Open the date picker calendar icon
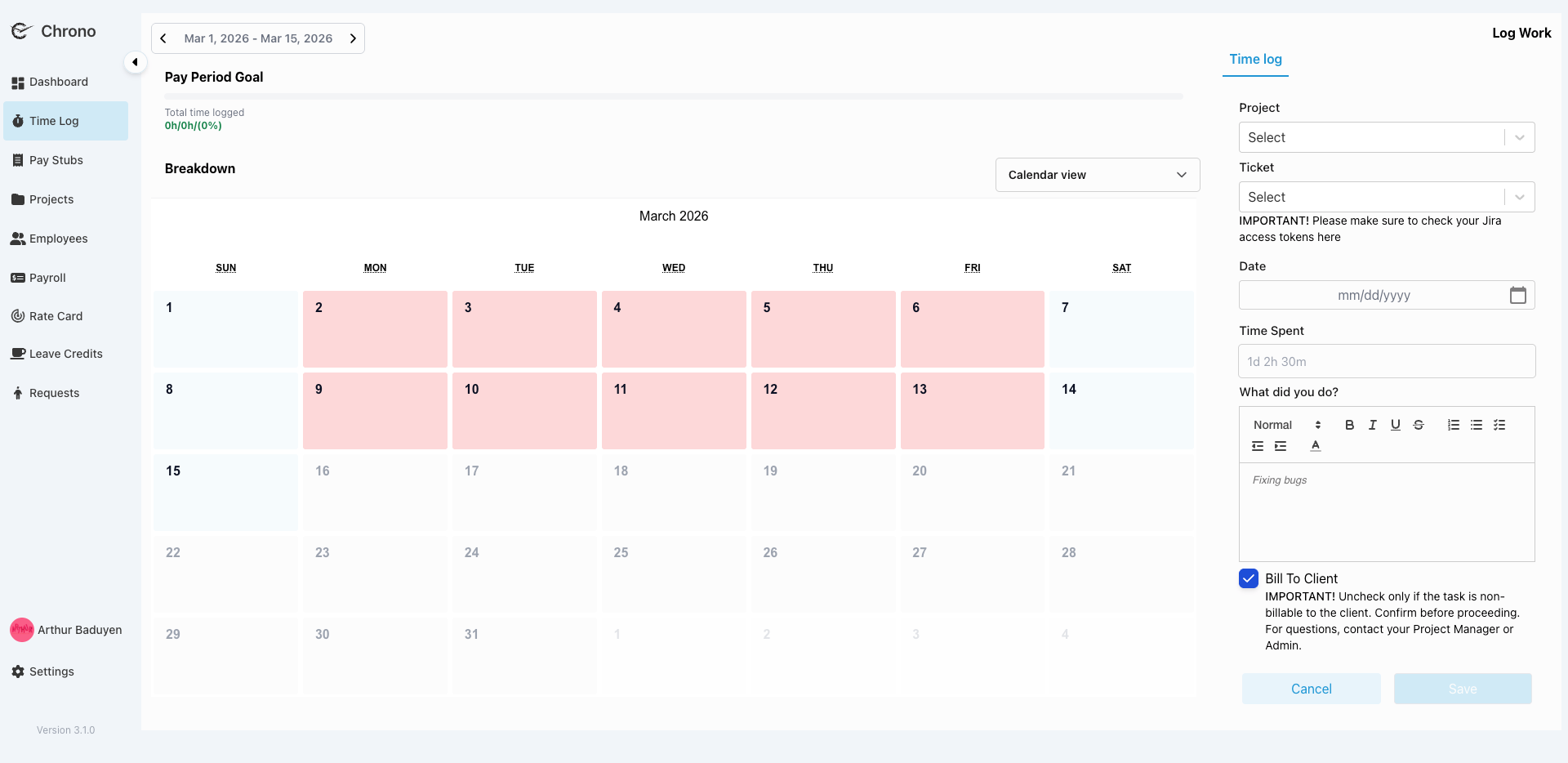 (x=1517, y=295)
